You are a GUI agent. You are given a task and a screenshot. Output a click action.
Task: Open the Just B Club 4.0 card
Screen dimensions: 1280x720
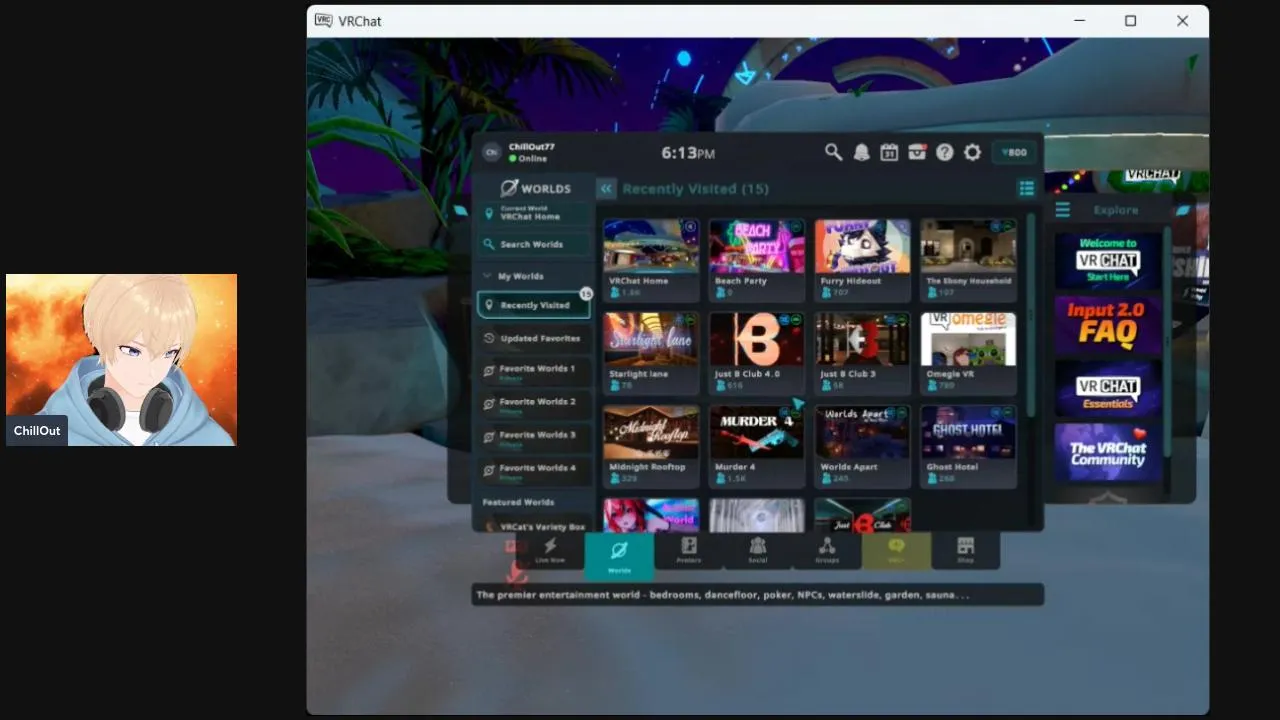click(x=757, y=353)
